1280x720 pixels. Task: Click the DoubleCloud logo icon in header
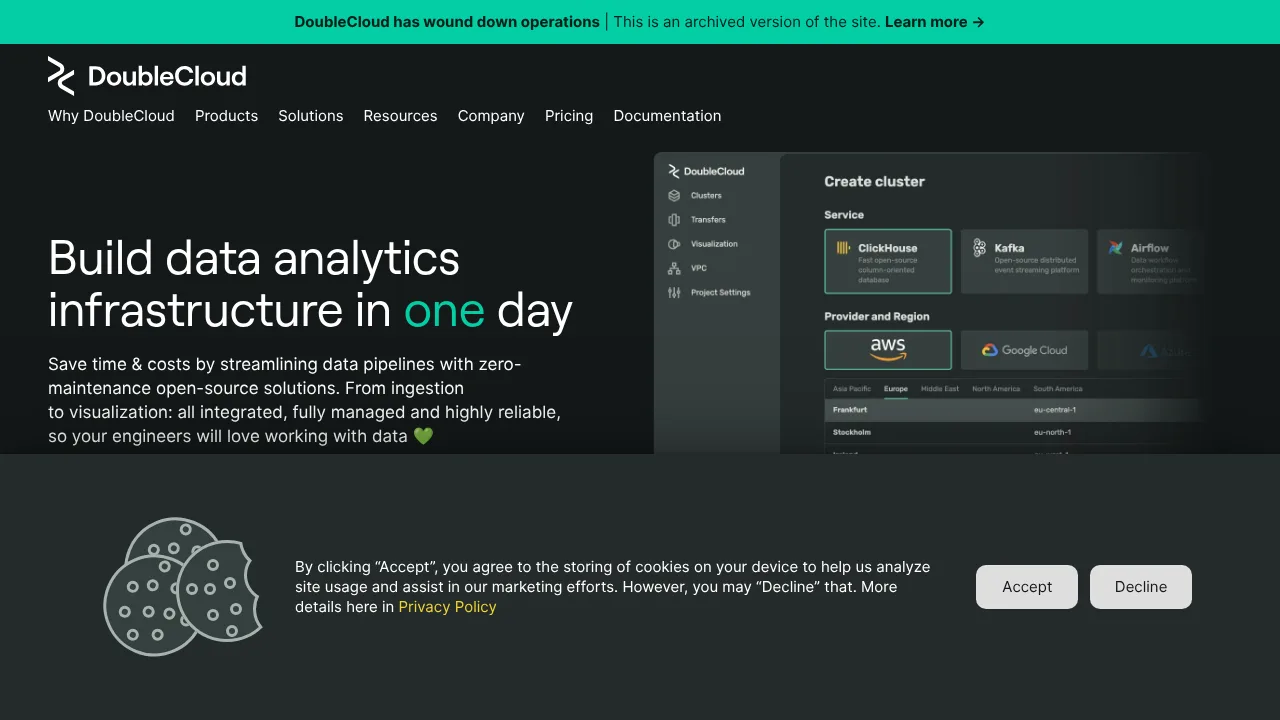(61, 76)
